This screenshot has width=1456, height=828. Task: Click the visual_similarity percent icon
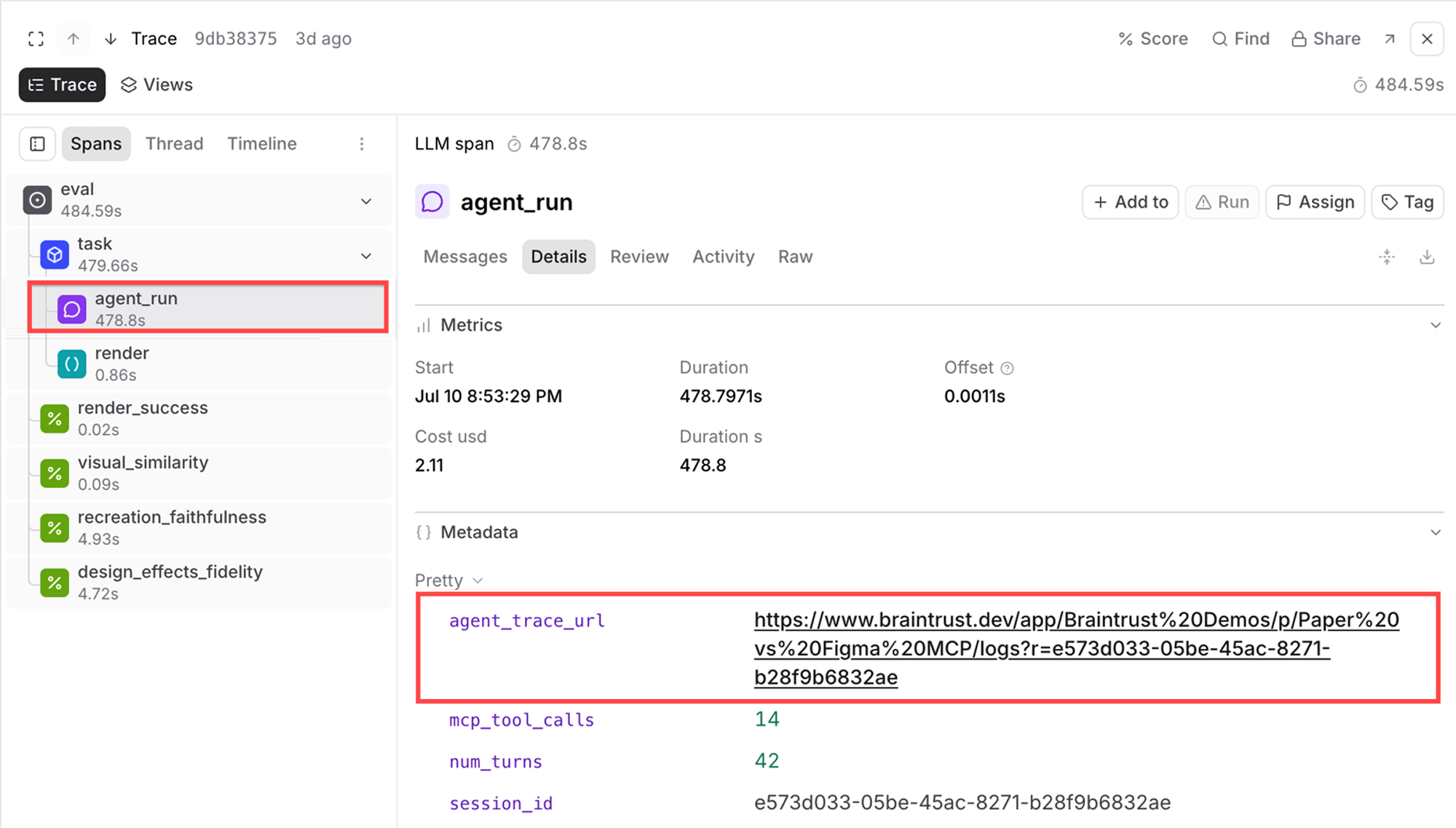tap(55, 473)
